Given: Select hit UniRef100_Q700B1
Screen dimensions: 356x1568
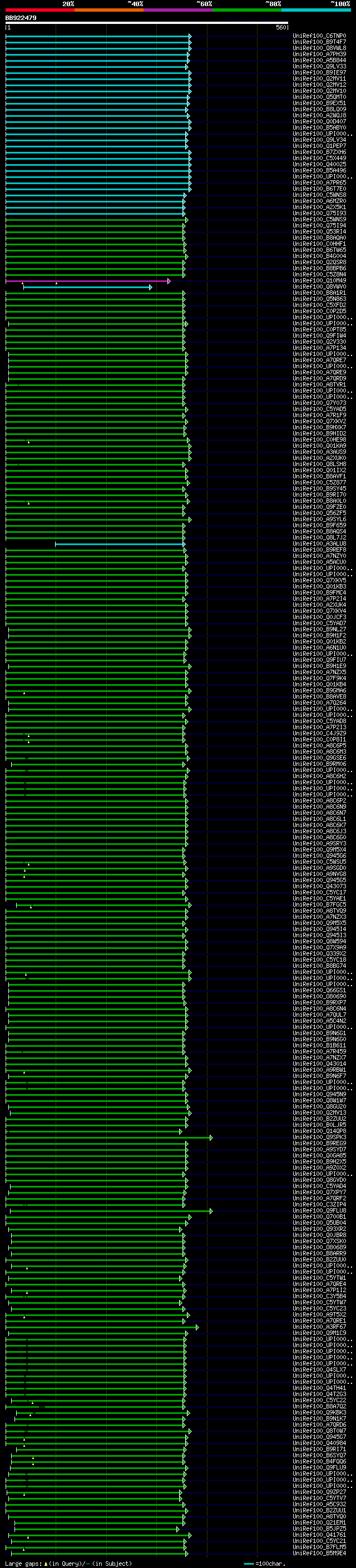Looking at the screenshot, I should (319, 1216).
